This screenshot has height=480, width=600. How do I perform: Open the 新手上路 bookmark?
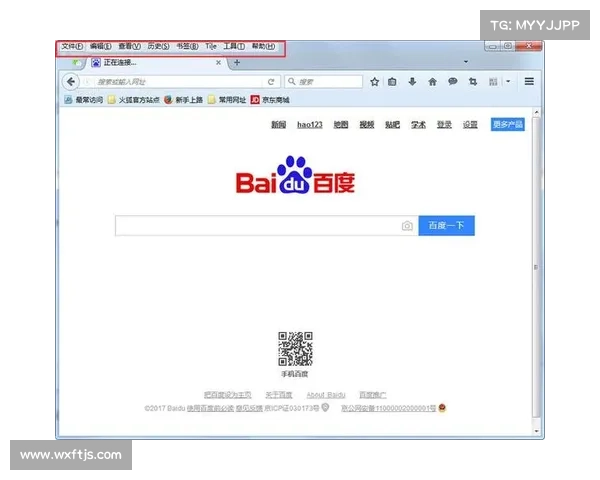pyautogui.click(x=183, y=100)
